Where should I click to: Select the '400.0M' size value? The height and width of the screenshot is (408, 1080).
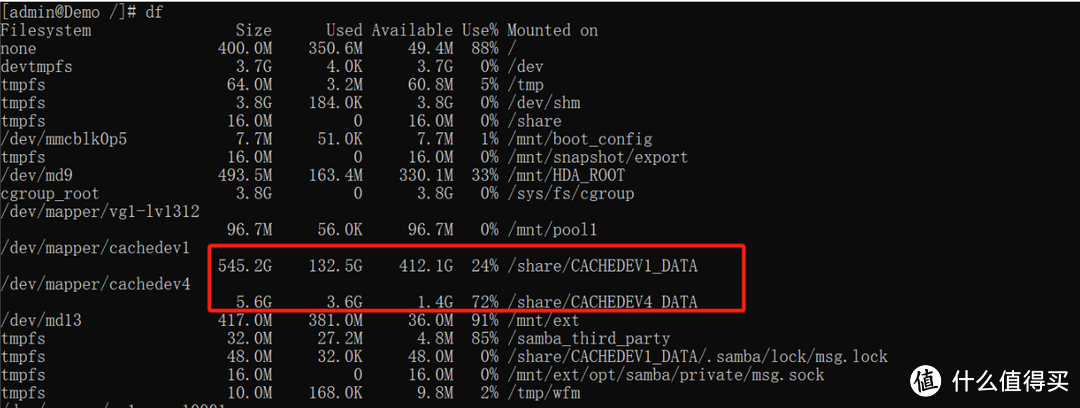(x=245, y=49)
